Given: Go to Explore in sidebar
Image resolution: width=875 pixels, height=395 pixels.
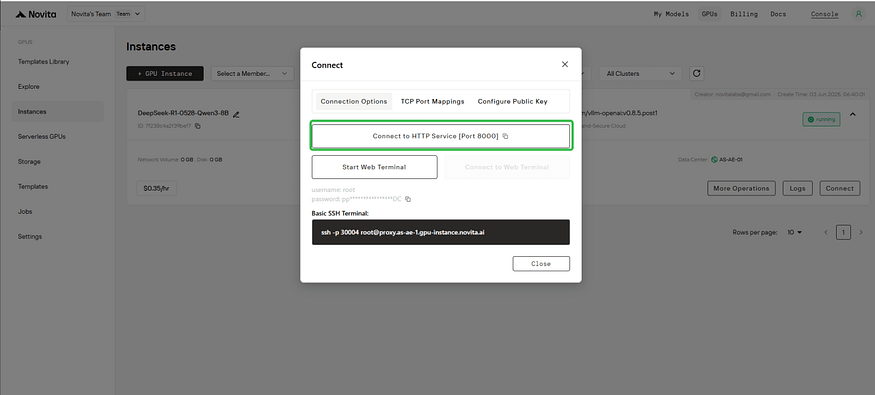Looking at the screenshot, I should 28,87.
